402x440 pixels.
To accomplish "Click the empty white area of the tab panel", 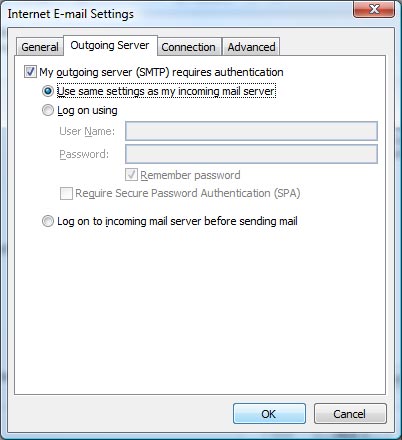I will click(200, 310).
